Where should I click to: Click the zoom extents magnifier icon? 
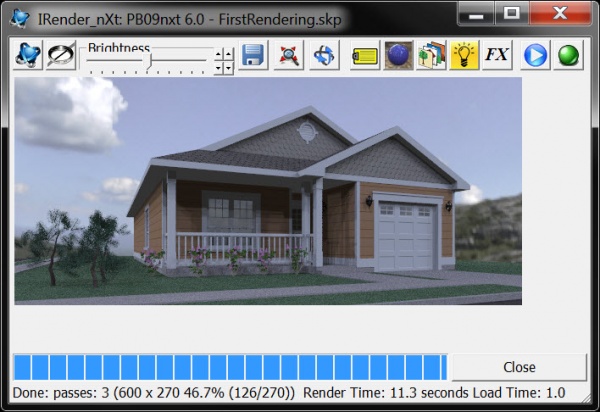pyautogui.click(x=289, y=55)
